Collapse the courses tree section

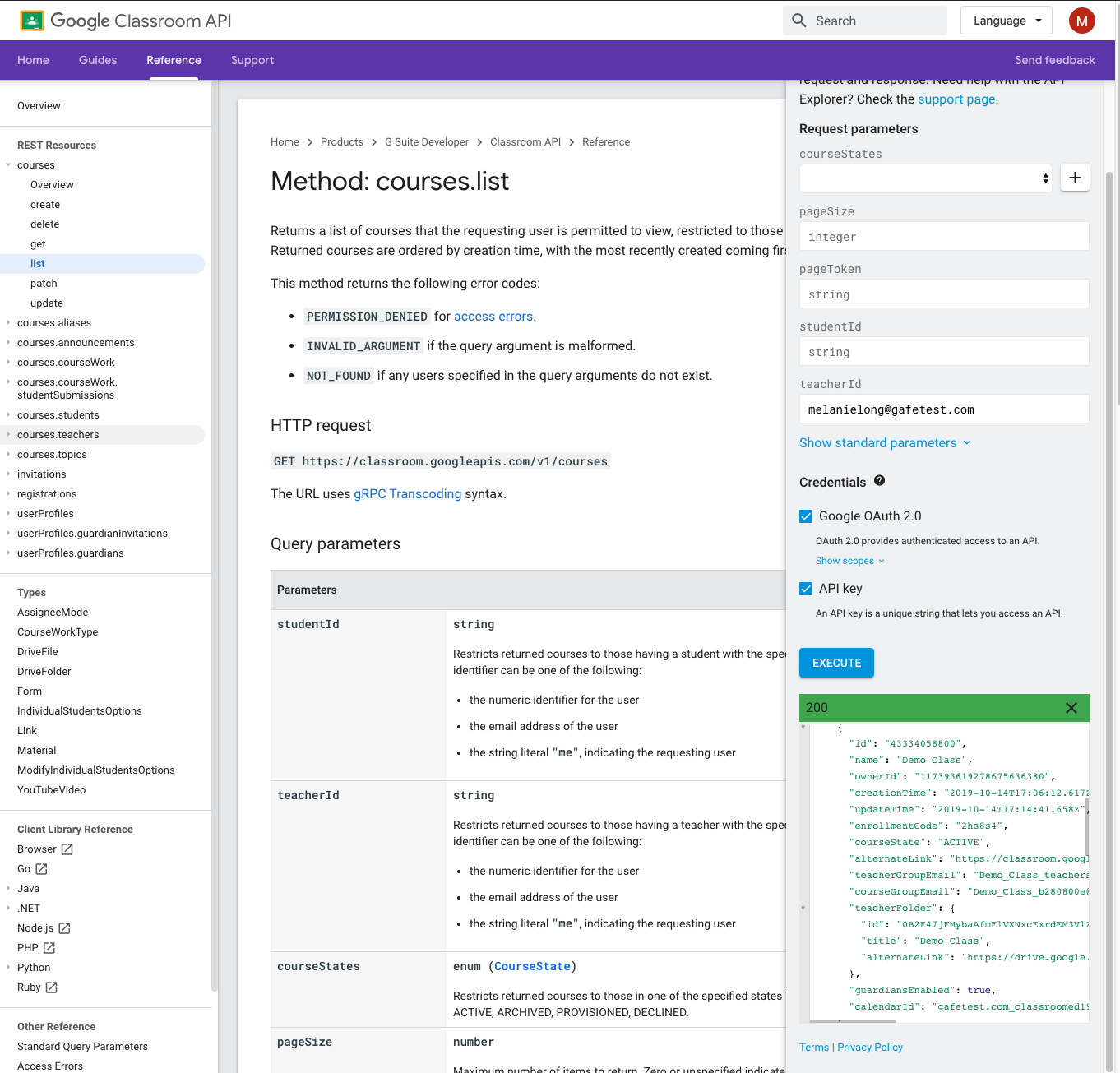[8, 165]
